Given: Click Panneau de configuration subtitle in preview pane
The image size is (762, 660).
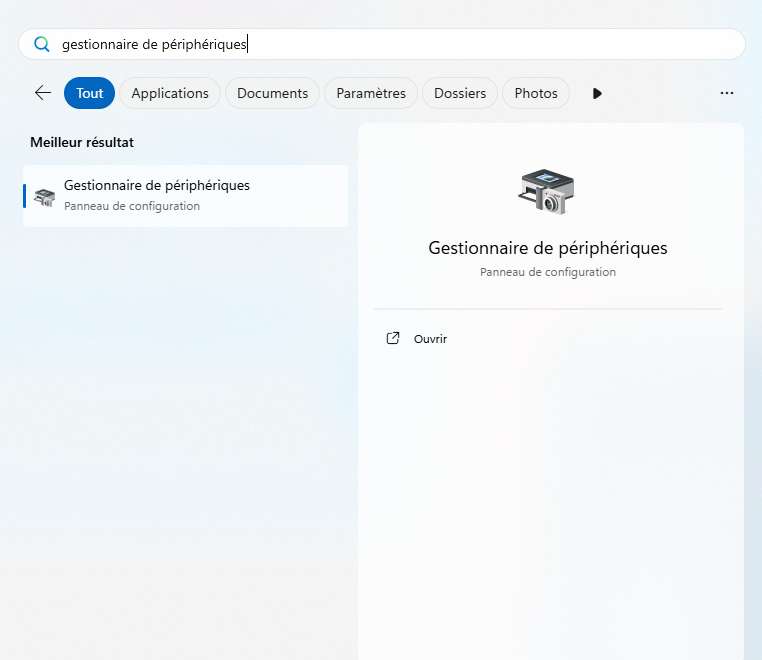Looking at the screenshot, I should click(547, 272).
